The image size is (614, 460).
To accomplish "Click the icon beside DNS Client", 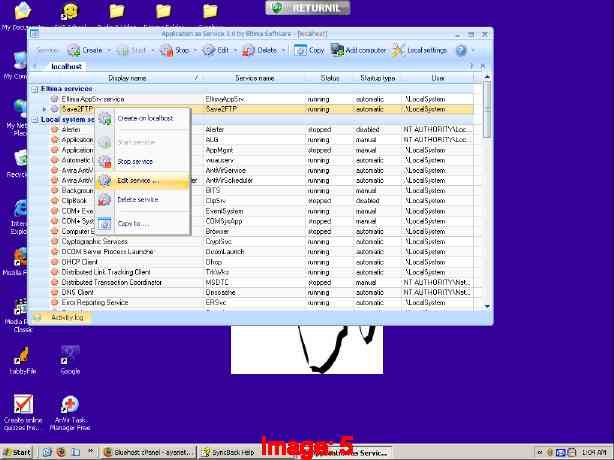I will click(x=55, y=292).
